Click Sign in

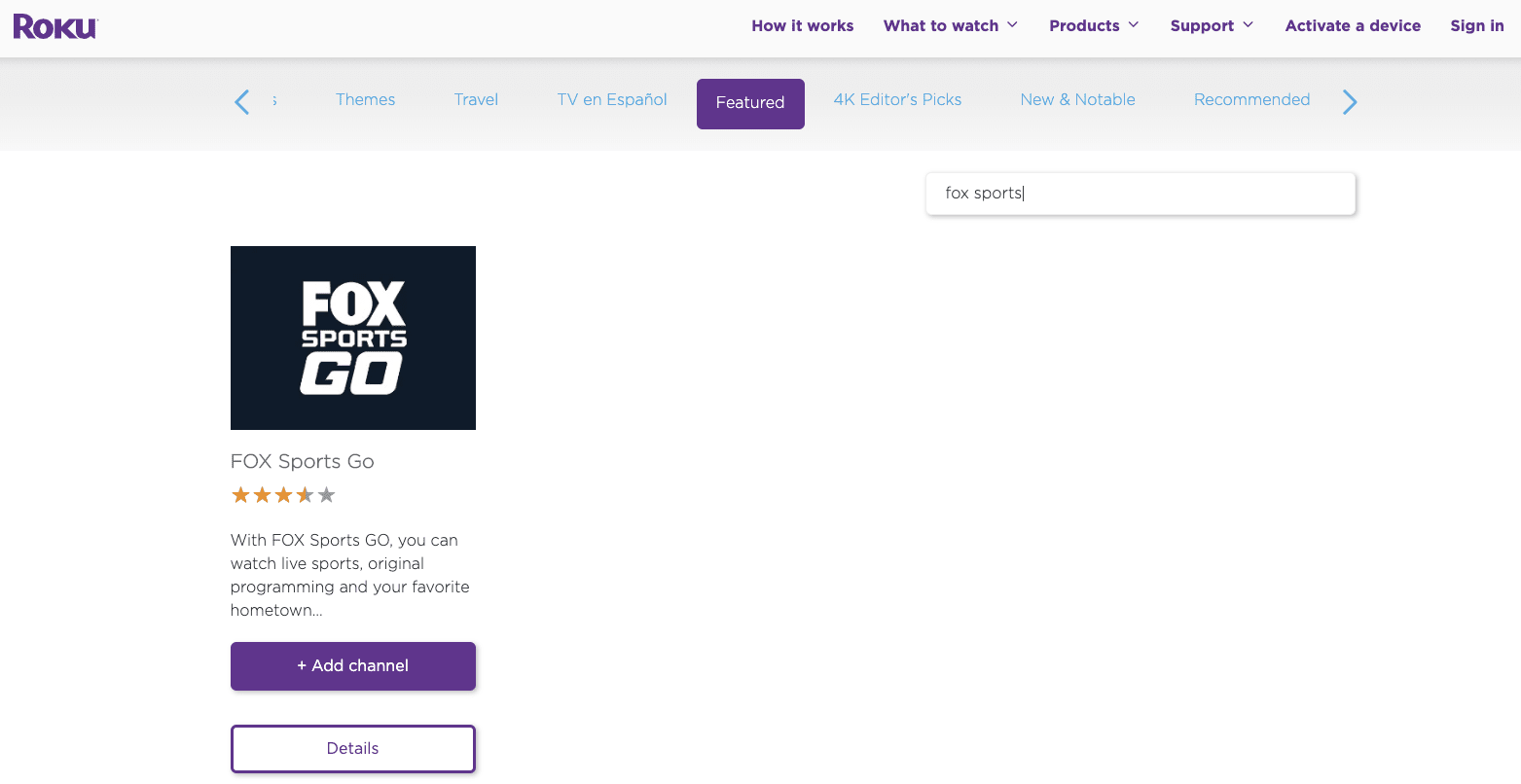[x=1477, y=26]
